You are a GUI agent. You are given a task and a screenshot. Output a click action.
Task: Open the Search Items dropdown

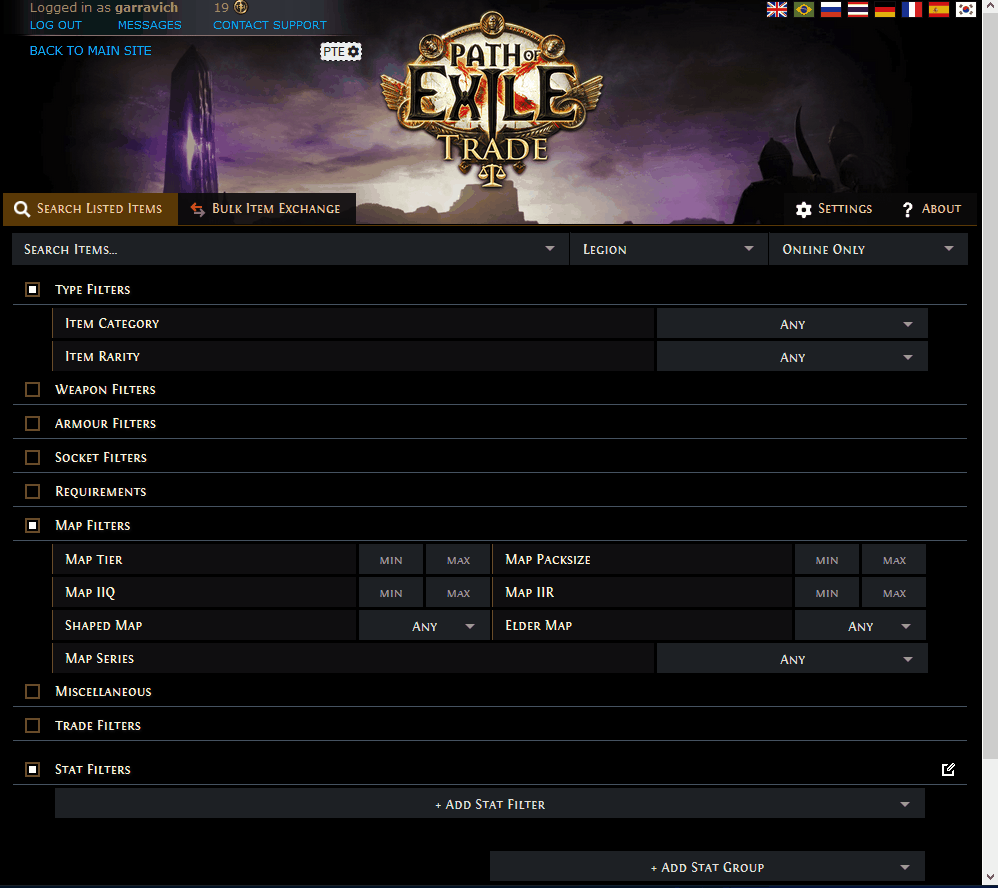(290, 250)
